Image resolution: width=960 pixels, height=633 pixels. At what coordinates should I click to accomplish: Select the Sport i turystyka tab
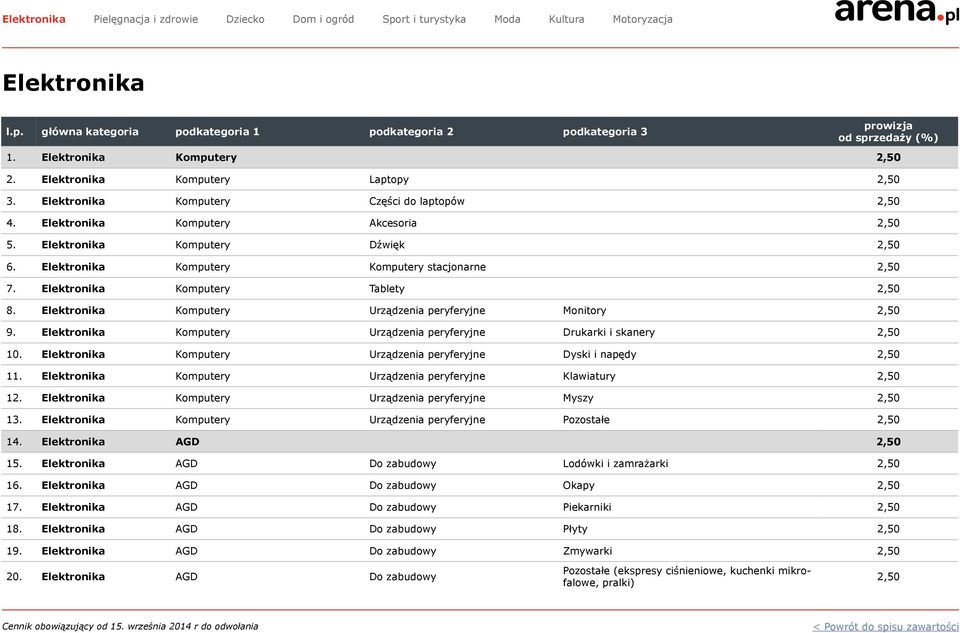424,19
